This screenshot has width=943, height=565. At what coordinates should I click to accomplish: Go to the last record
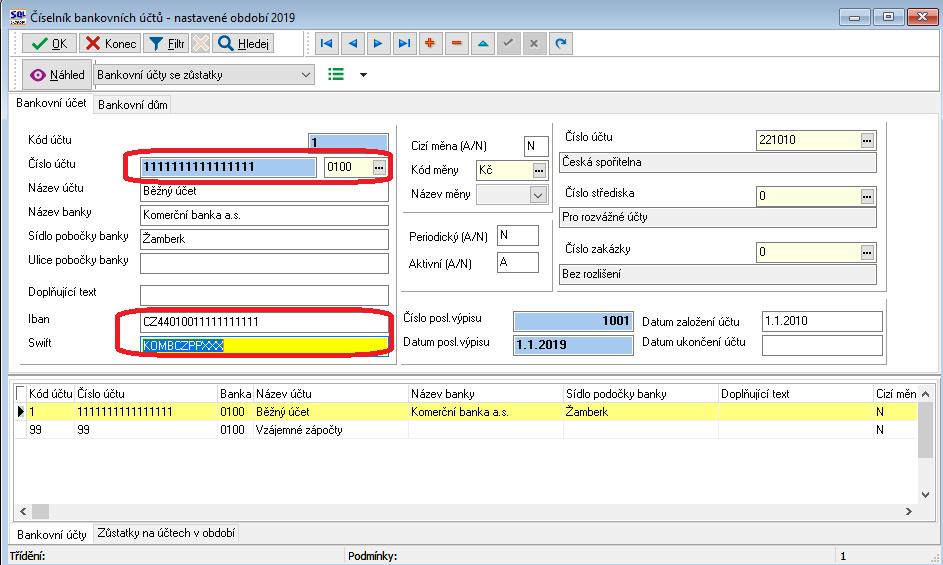point(404,43)
